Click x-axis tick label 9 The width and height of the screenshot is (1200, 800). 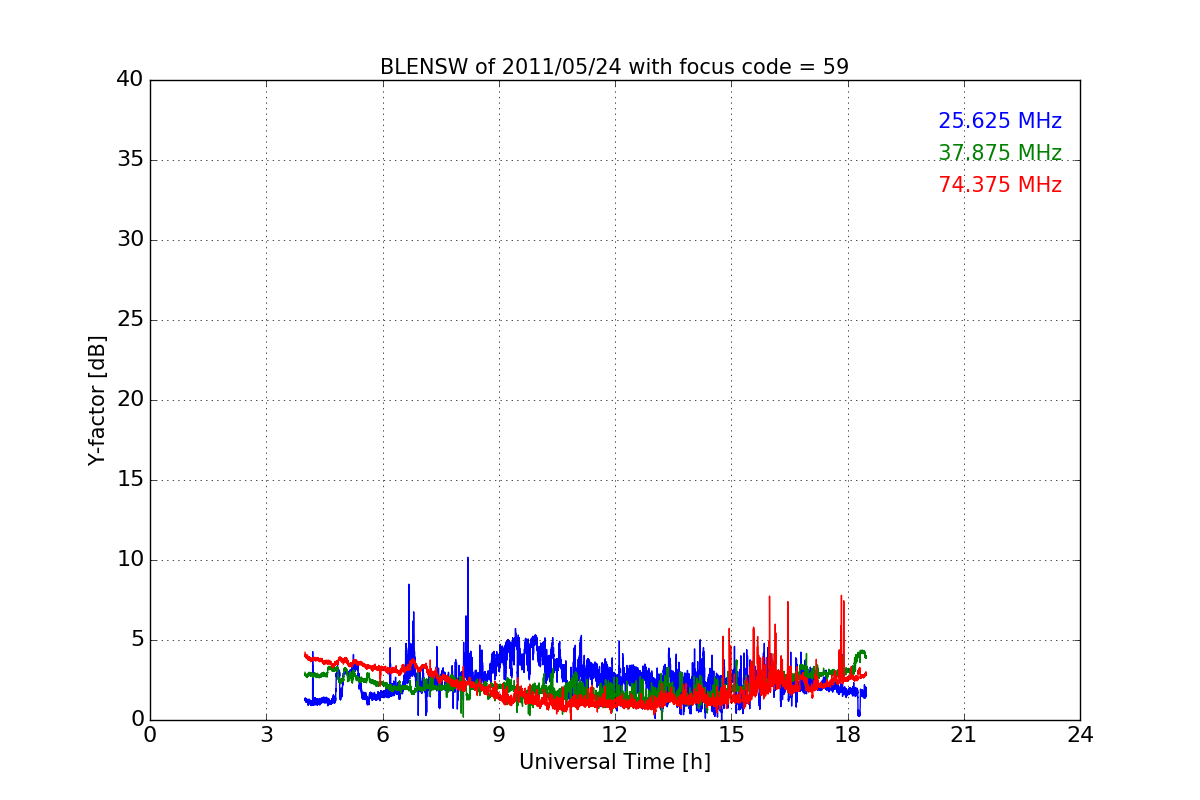499,735
